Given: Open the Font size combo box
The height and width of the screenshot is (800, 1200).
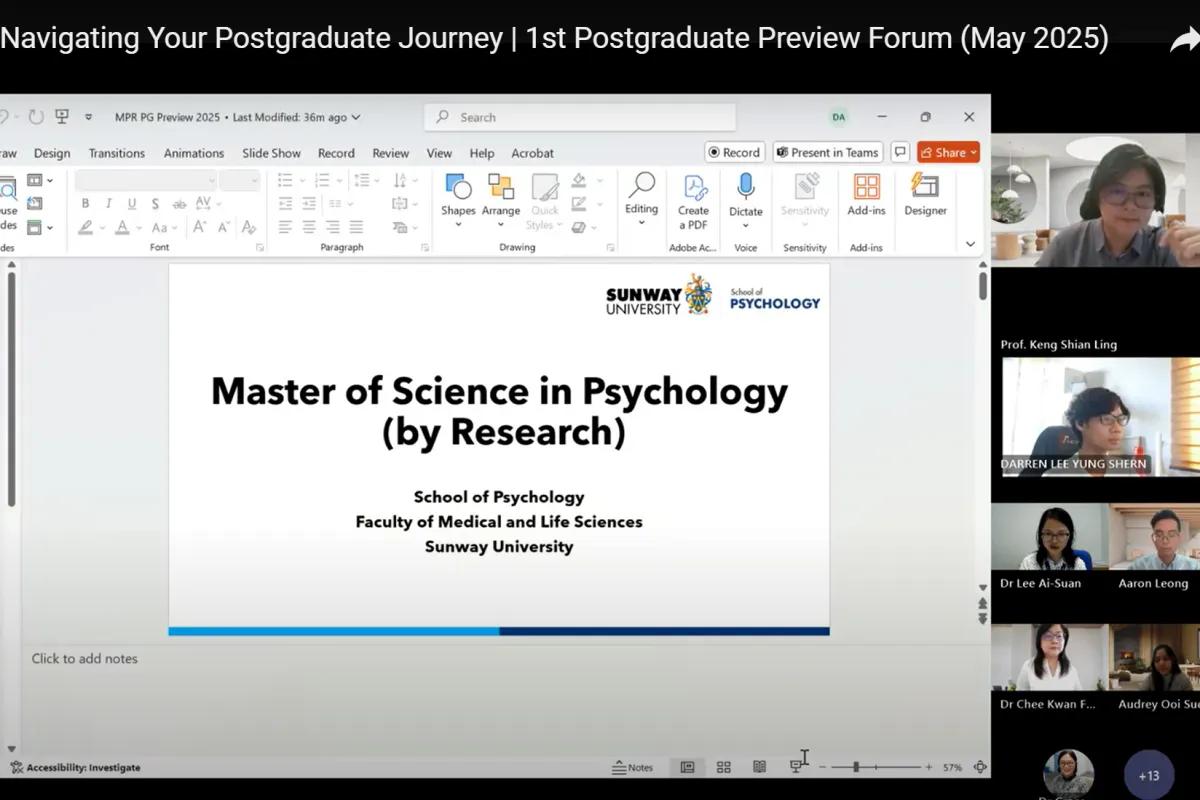Looking at the screenshot, I should (240, 180).
